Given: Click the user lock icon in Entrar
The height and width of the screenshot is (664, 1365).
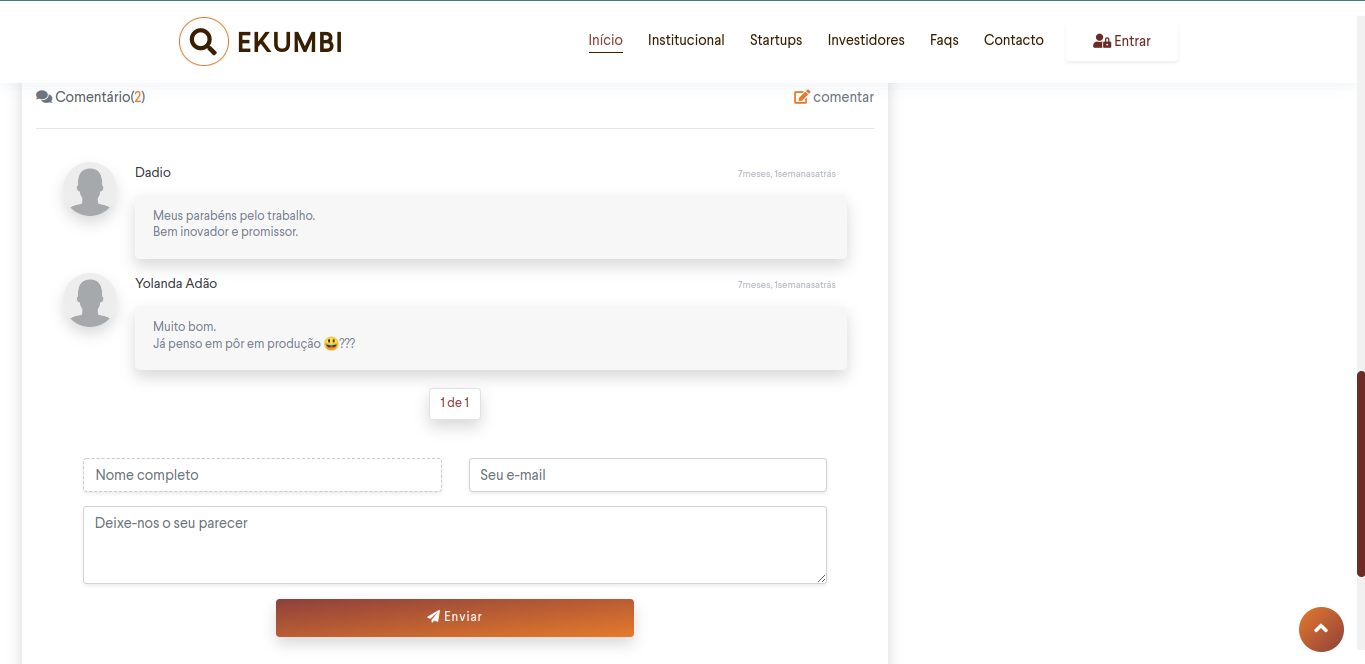Looking at the screenshot, I should pyautogui.click(x=1102, y=41).
